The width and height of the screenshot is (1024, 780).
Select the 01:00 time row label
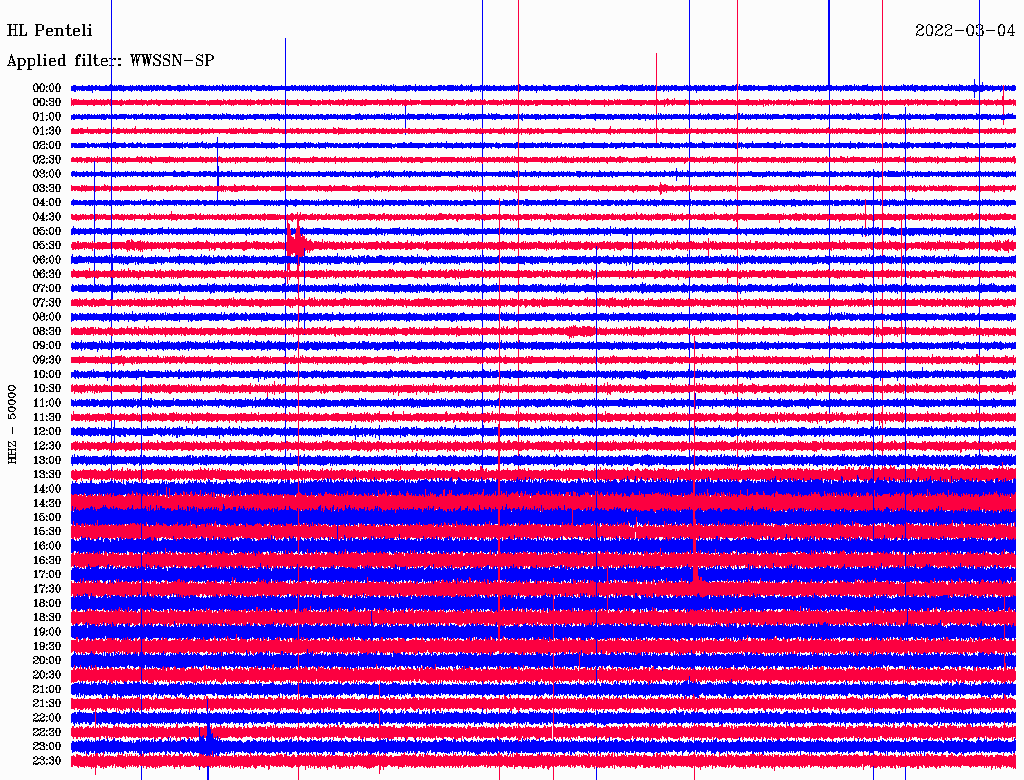[47, 116]
